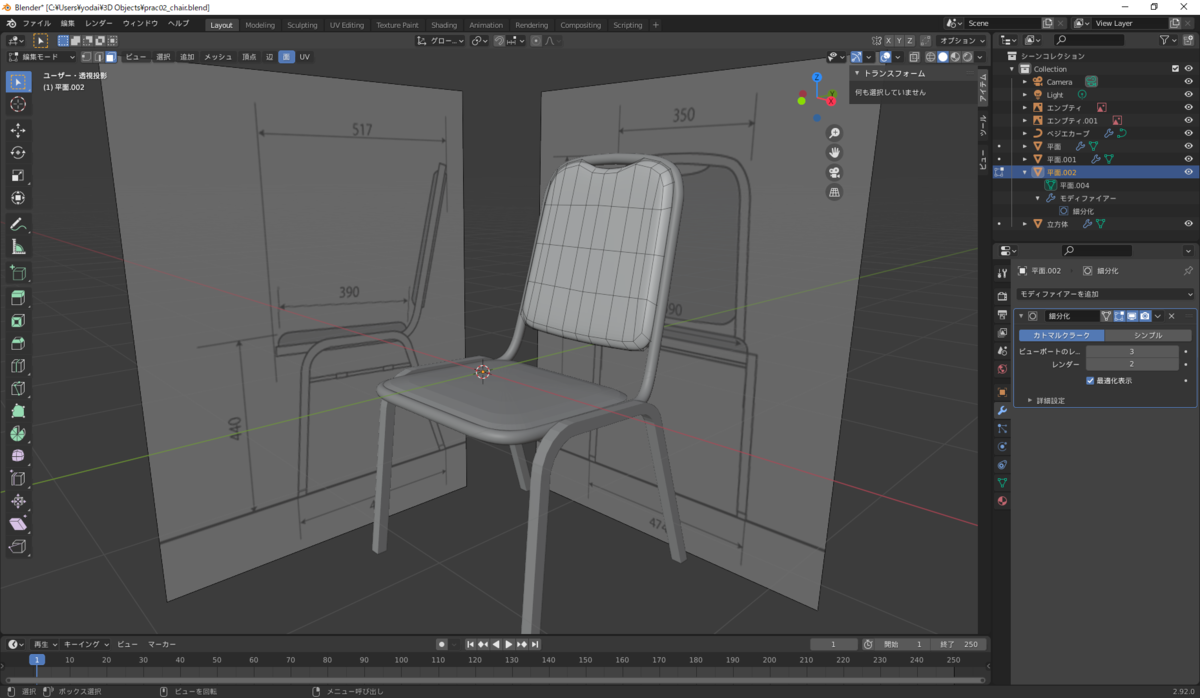Open the アイテム sidebar tab
This screenshot has width=1200, height=698.
coord(983,89)
